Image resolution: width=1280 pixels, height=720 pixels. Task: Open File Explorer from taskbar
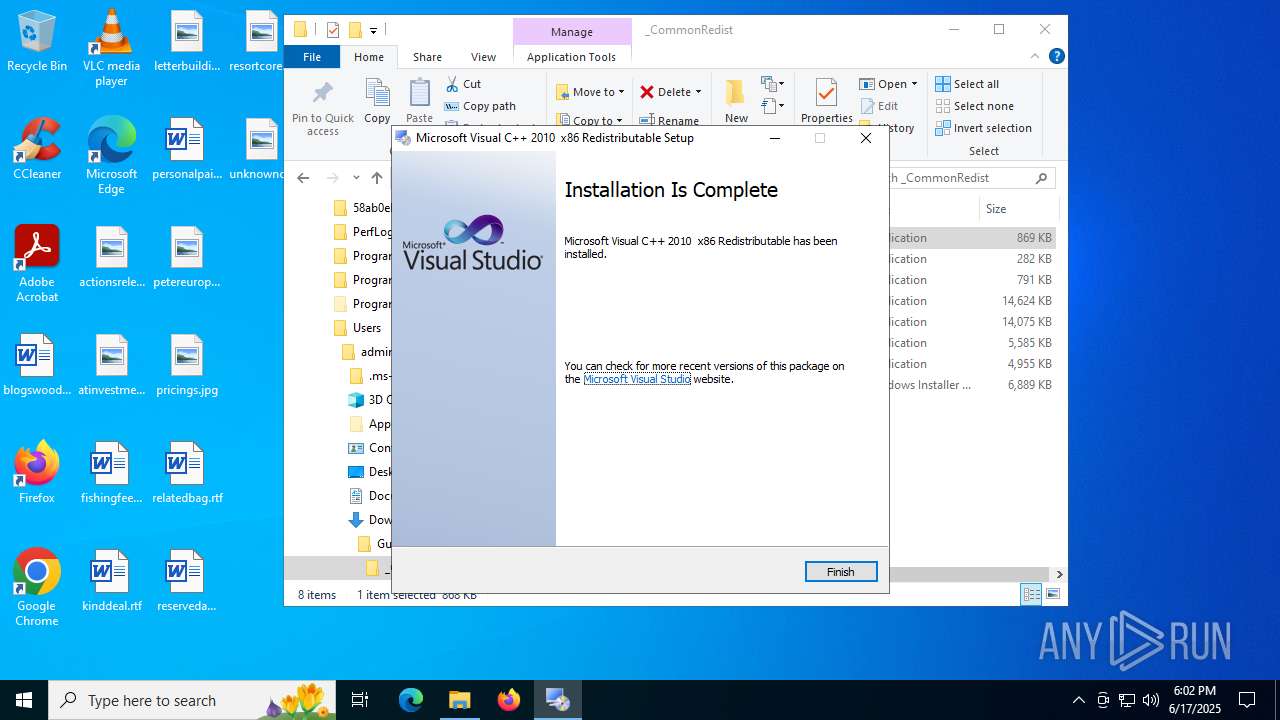pos(460,700)
